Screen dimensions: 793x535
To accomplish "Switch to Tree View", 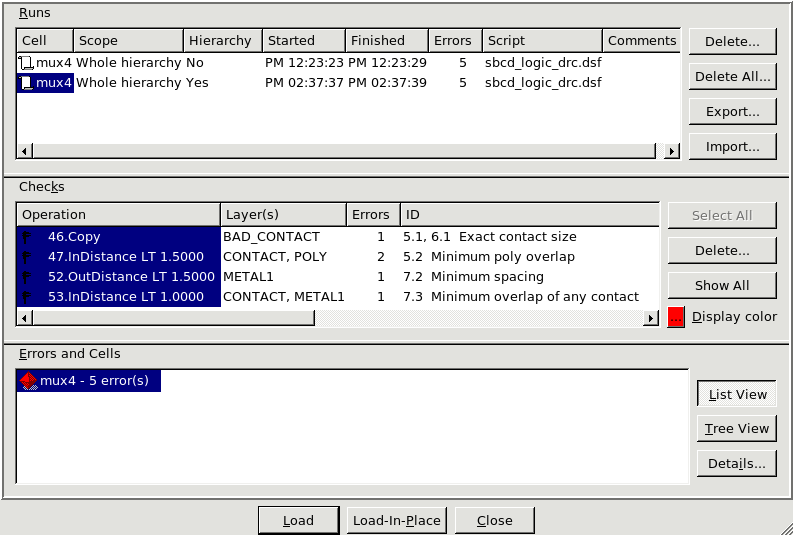I will pos(737,428).
